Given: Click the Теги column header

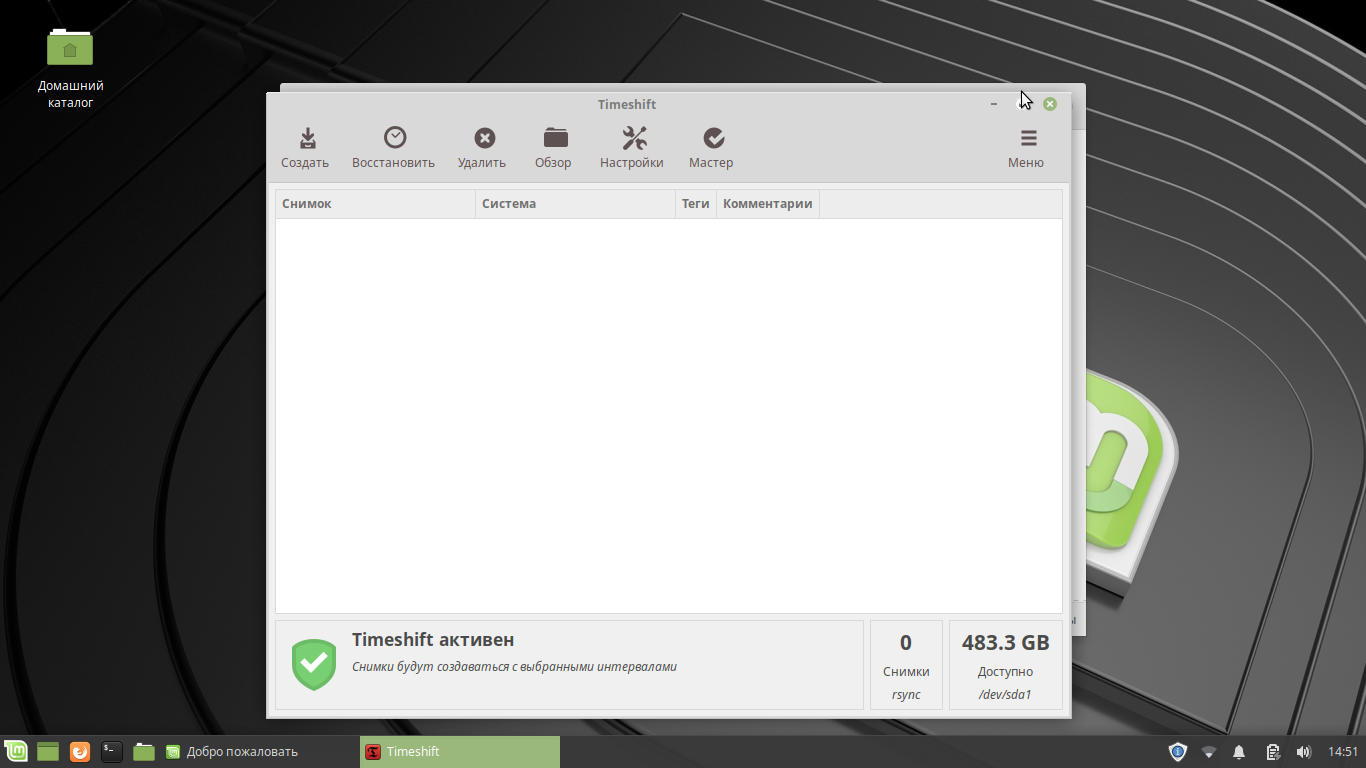Looking at the screenshot, I should [696, 204].
